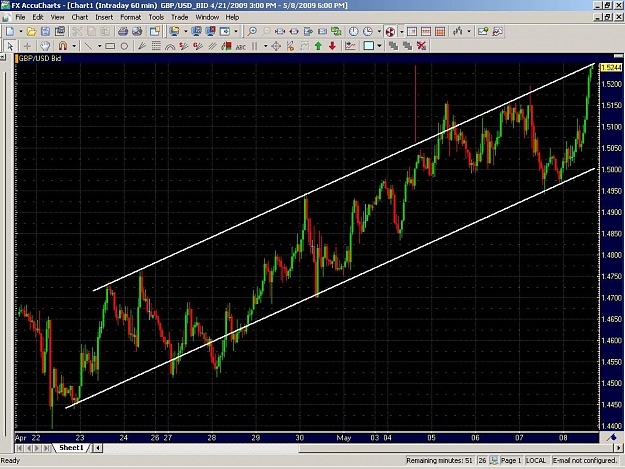The height and width of the screenshot is (469, 625).
Task: Click the red down arrow marker
Action: pos(332,46)
